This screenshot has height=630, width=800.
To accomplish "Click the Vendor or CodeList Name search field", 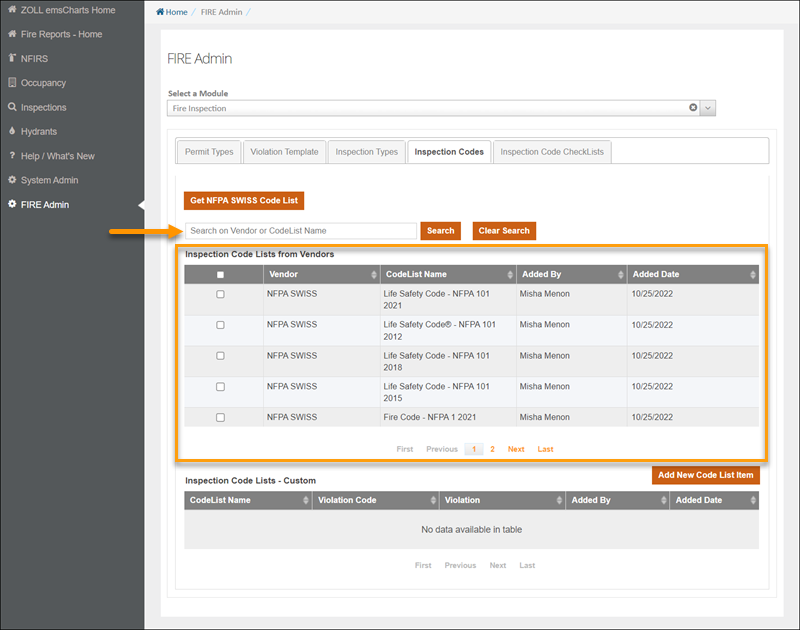I will pos(301,231).
